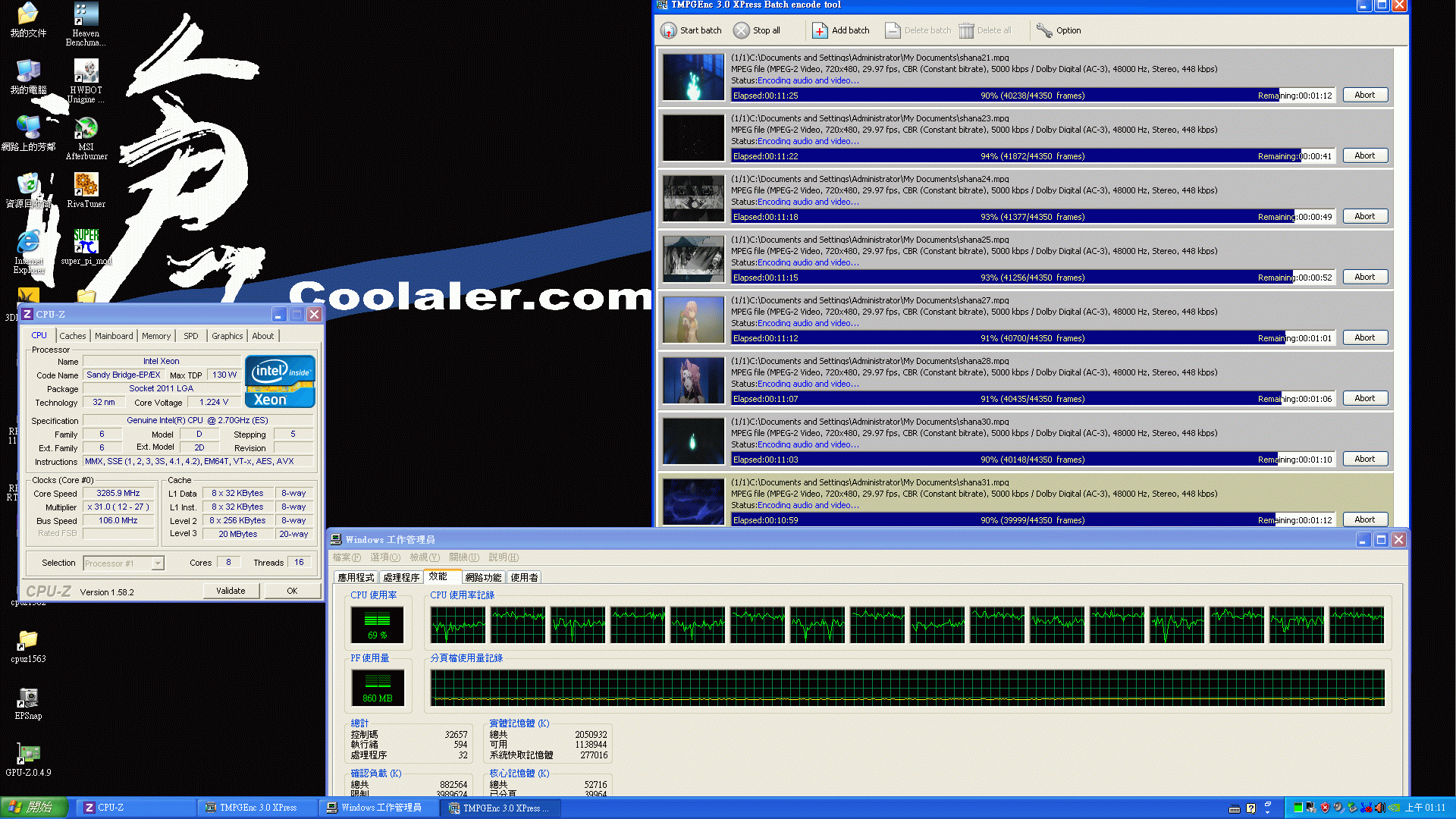Click the 開始 Start button
1456x819 pixels.
34,808
